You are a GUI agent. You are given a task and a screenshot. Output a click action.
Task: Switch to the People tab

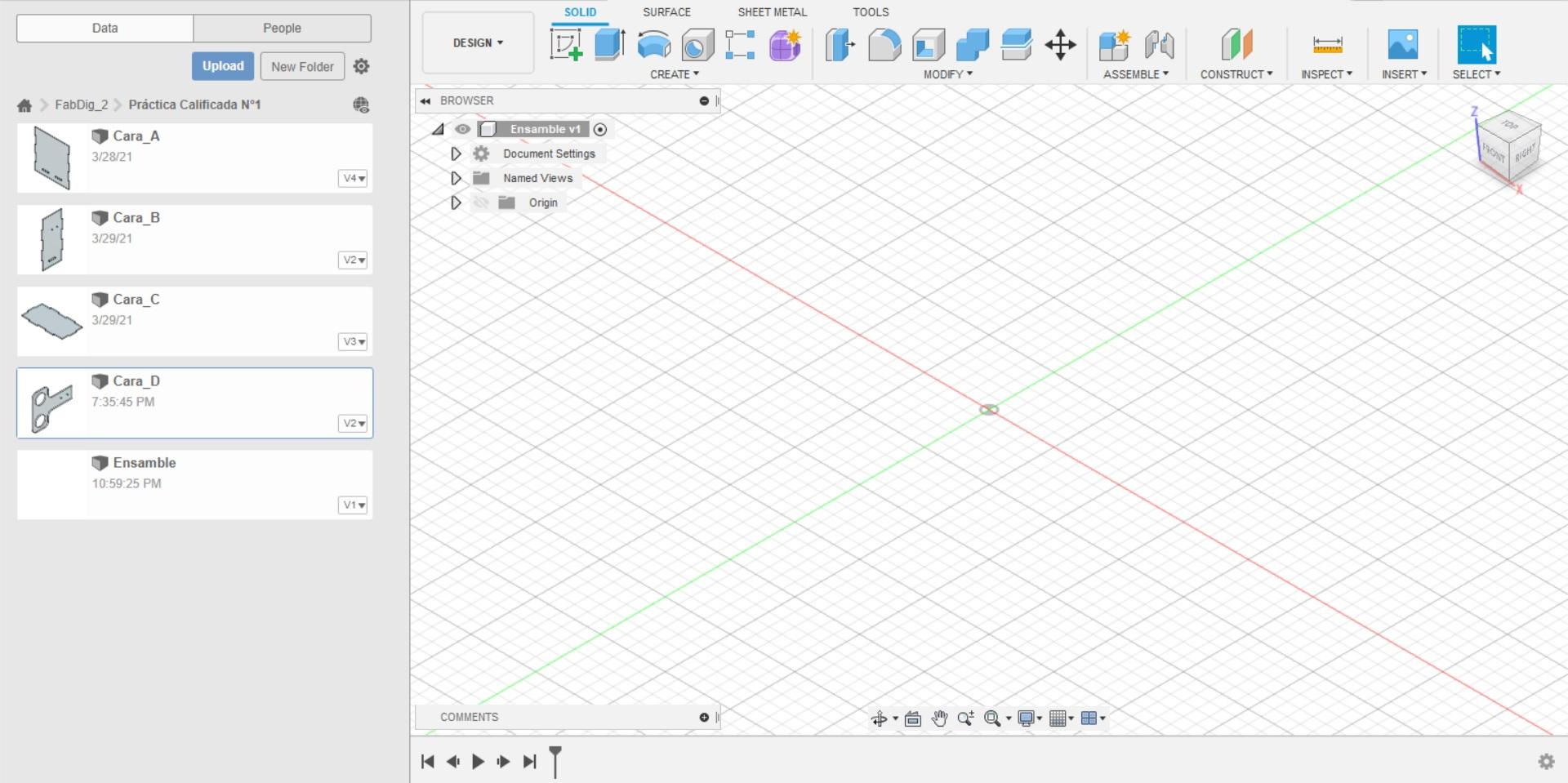(x=282, y=28)
